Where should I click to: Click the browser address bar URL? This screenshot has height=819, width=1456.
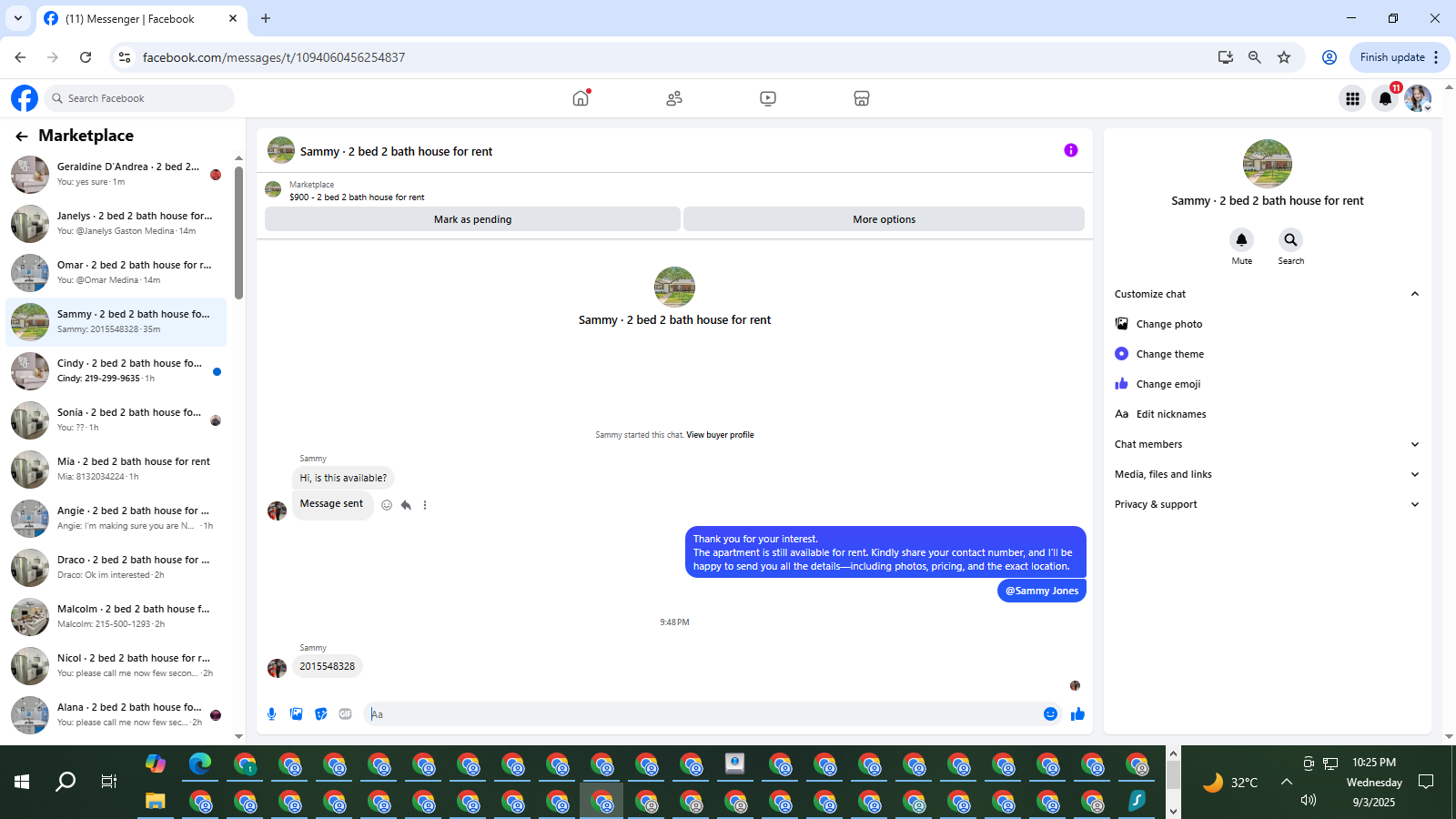click(x=274, y=57)
